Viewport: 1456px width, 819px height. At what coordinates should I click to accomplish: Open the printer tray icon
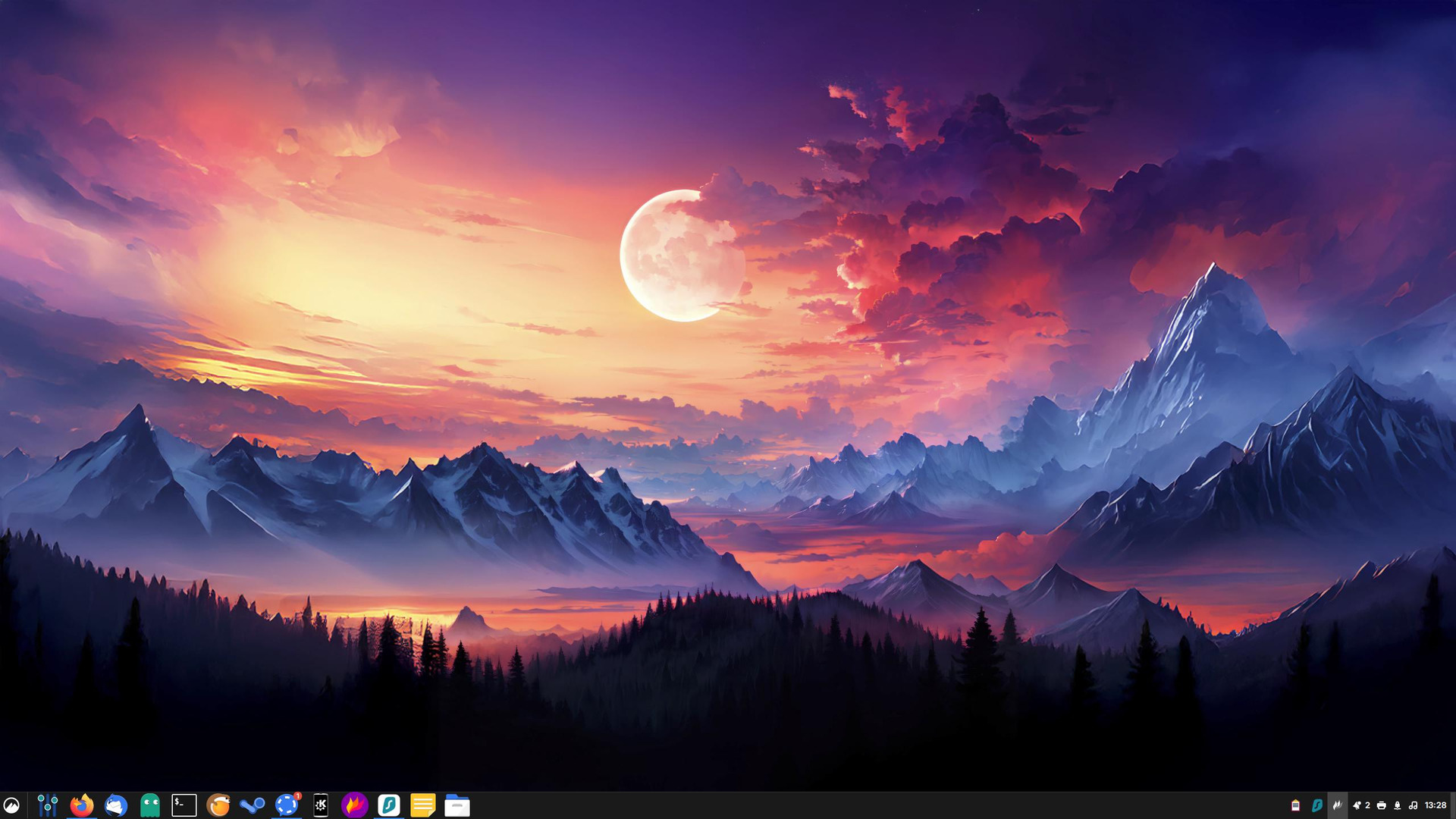(1381, 805)
